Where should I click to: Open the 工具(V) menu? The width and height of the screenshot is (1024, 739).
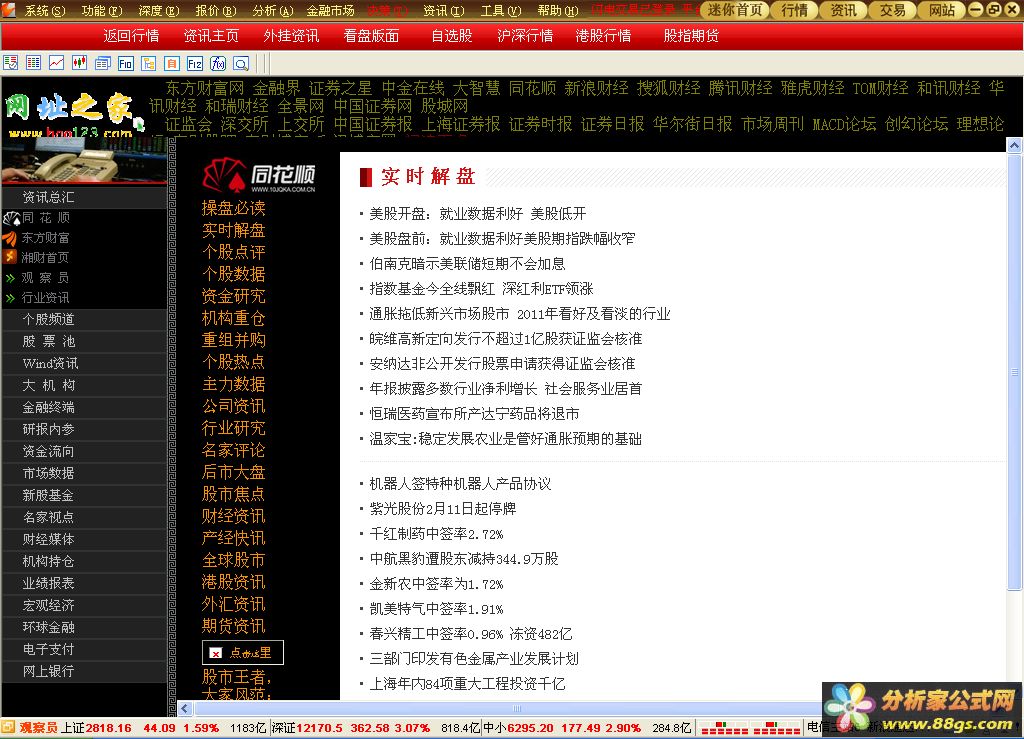click(501, 10)
